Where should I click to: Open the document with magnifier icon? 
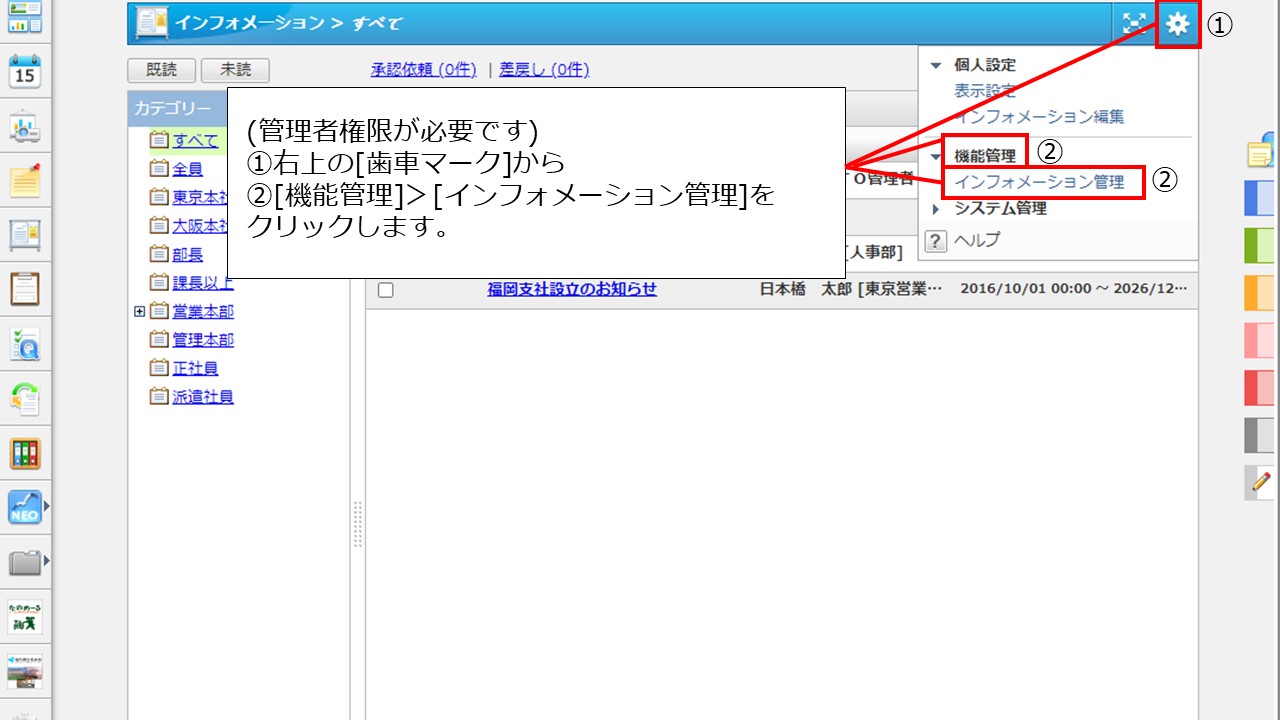click(25, 345)
